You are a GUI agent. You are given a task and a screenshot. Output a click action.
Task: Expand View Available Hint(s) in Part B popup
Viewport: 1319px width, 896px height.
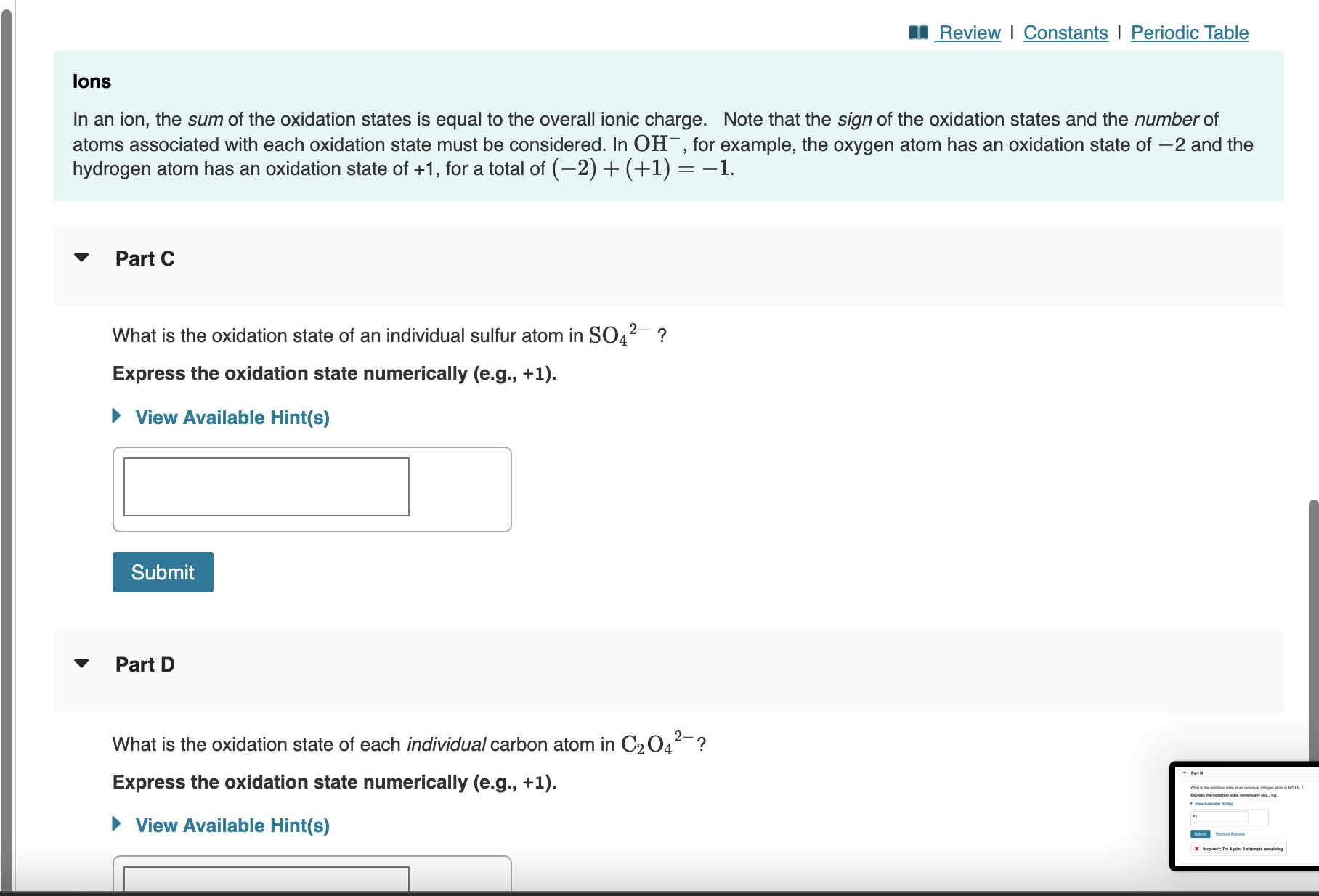point(1214,804)
